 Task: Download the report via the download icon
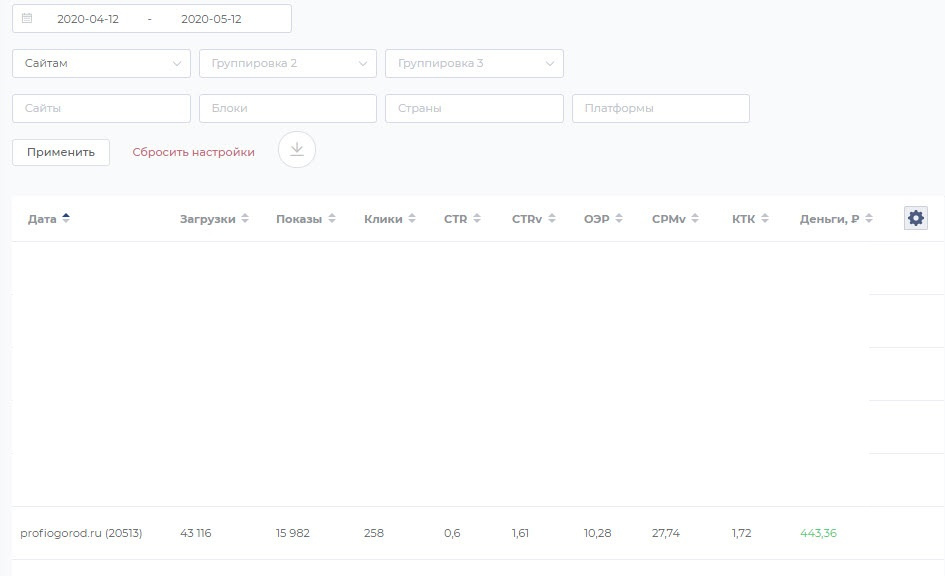(x=297, y=149)
